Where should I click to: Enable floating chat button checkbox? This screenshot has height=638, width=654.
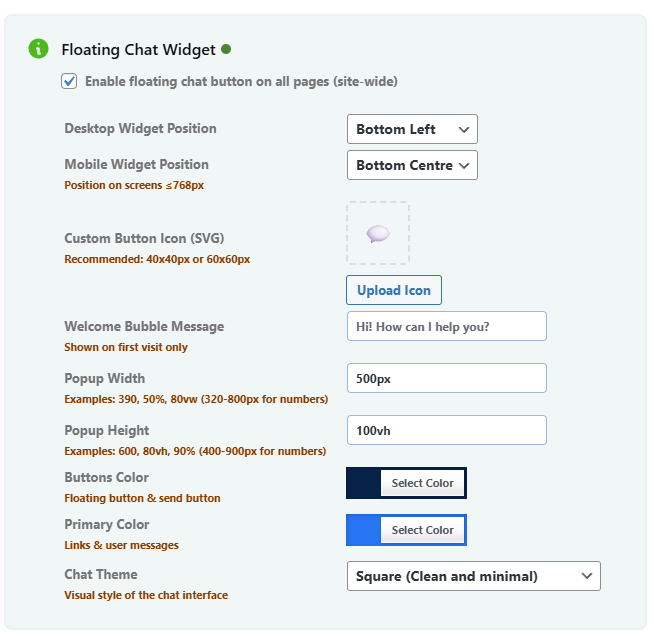point(69,81)
